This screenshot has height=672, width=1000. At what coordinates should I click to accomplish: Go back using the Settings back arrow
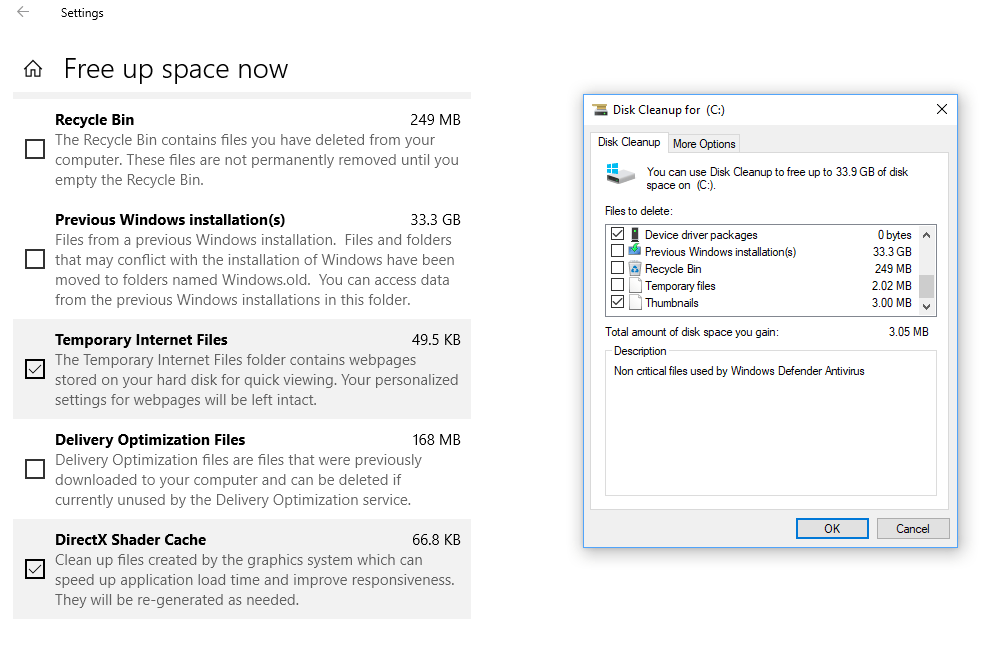click(x=23, y=12)
